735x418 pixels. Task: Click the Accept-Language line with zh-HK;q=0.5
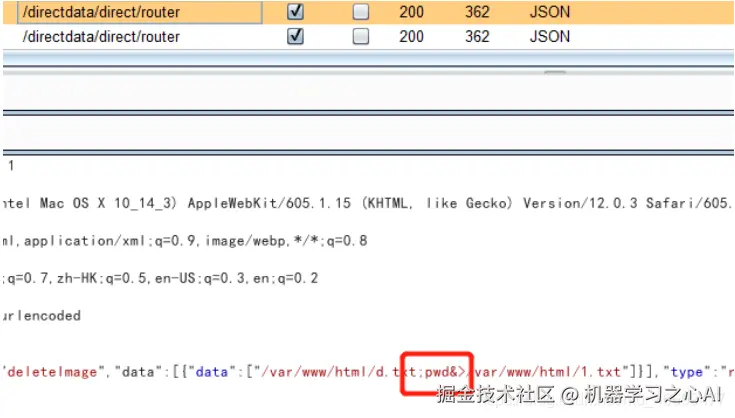(160, 278)
